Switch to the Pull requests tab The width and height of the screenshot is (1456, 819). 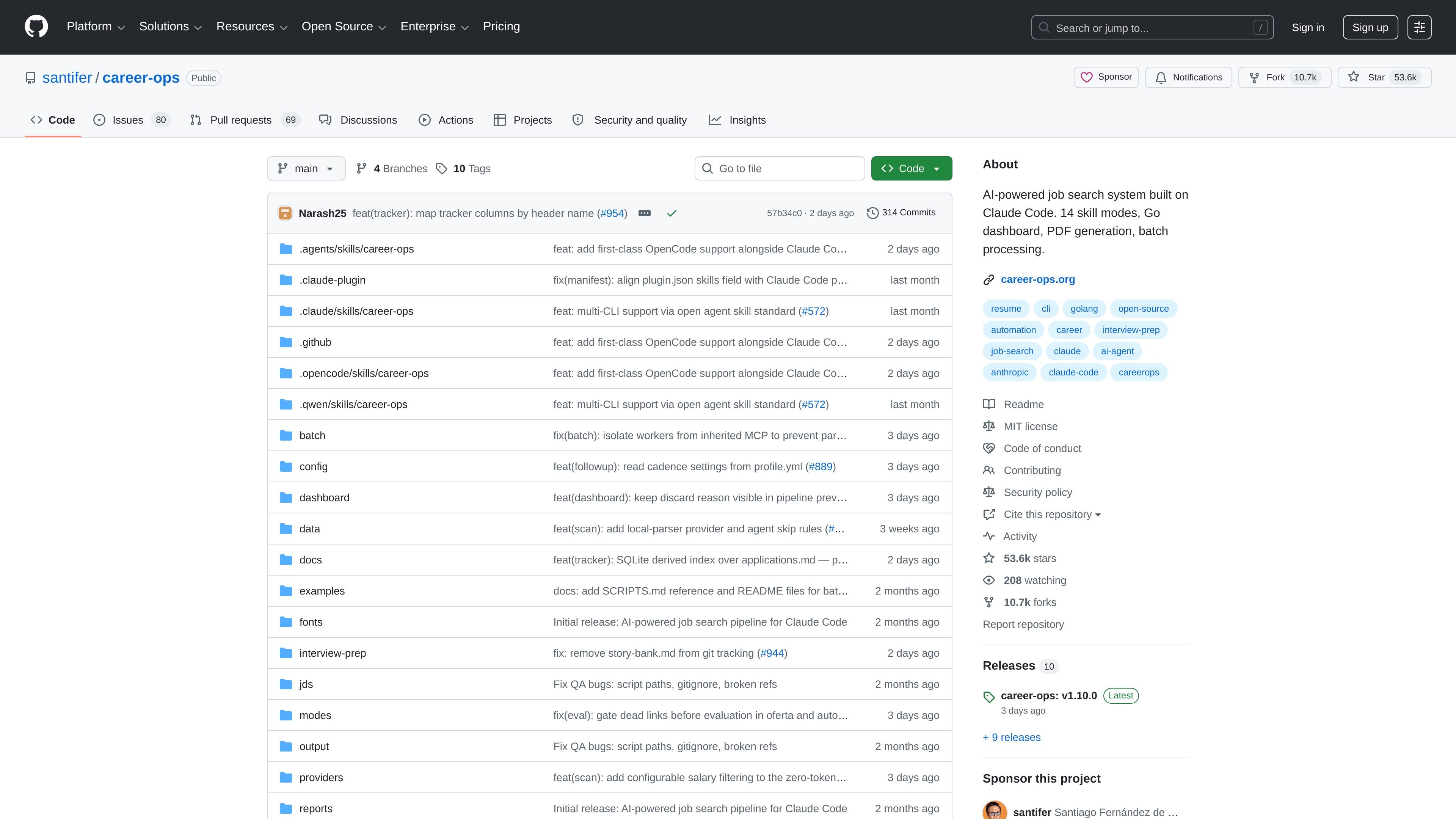245,120
